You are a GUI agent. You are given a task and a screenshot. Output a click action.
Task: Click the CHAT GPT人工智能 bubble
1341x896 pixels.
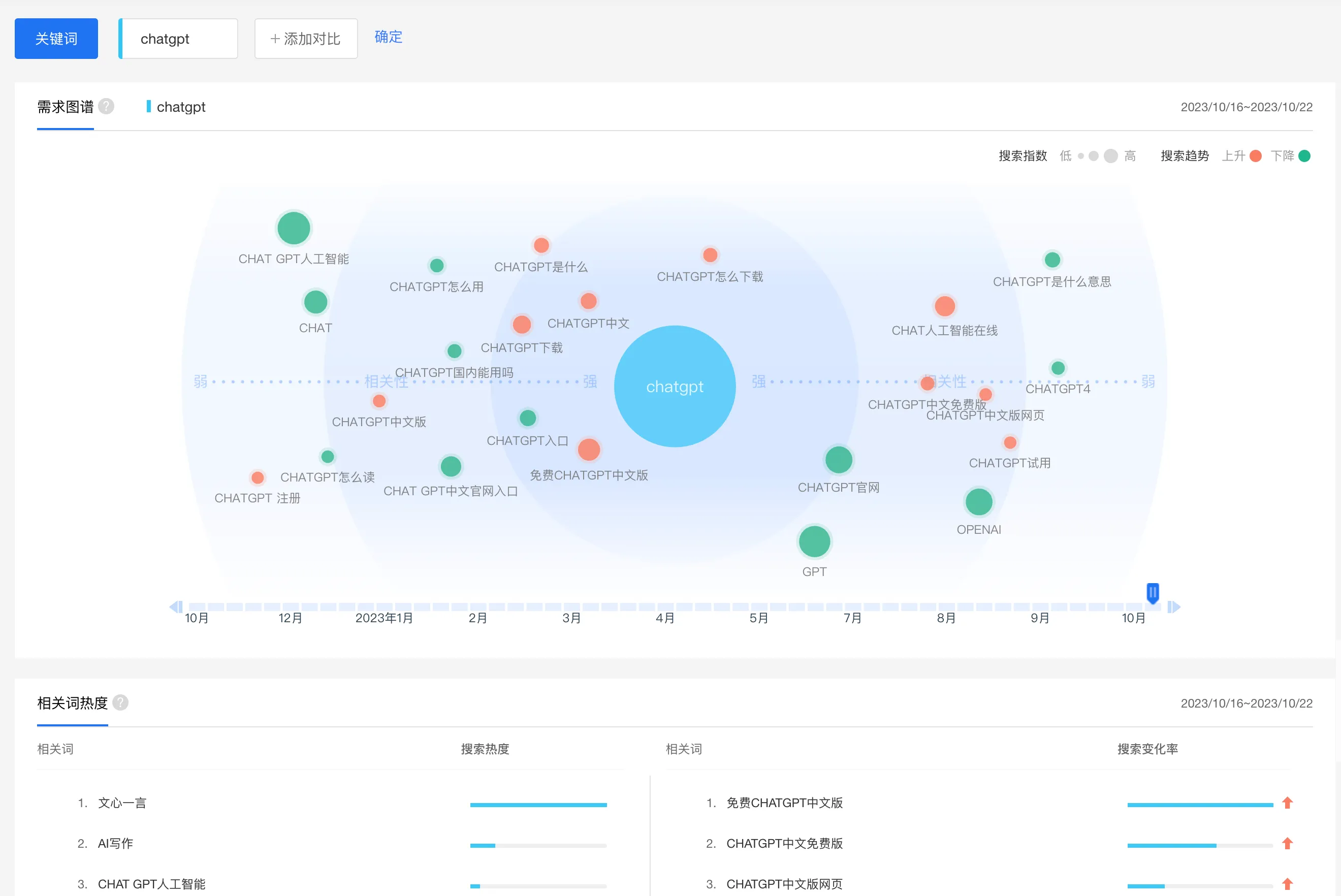293,228
